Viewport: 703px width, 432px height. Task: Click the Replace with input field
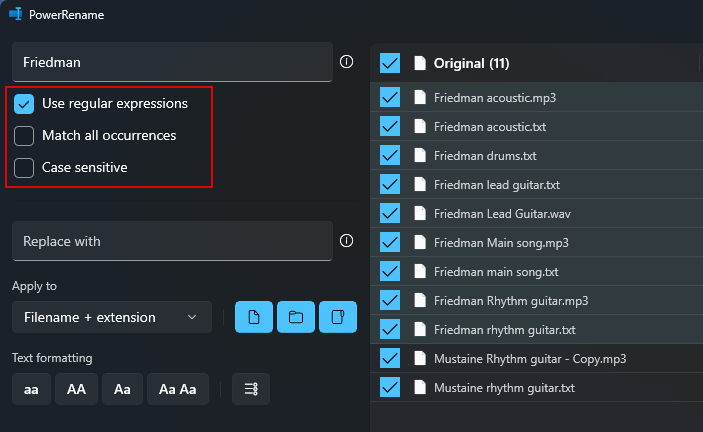[x=172, y=241]
